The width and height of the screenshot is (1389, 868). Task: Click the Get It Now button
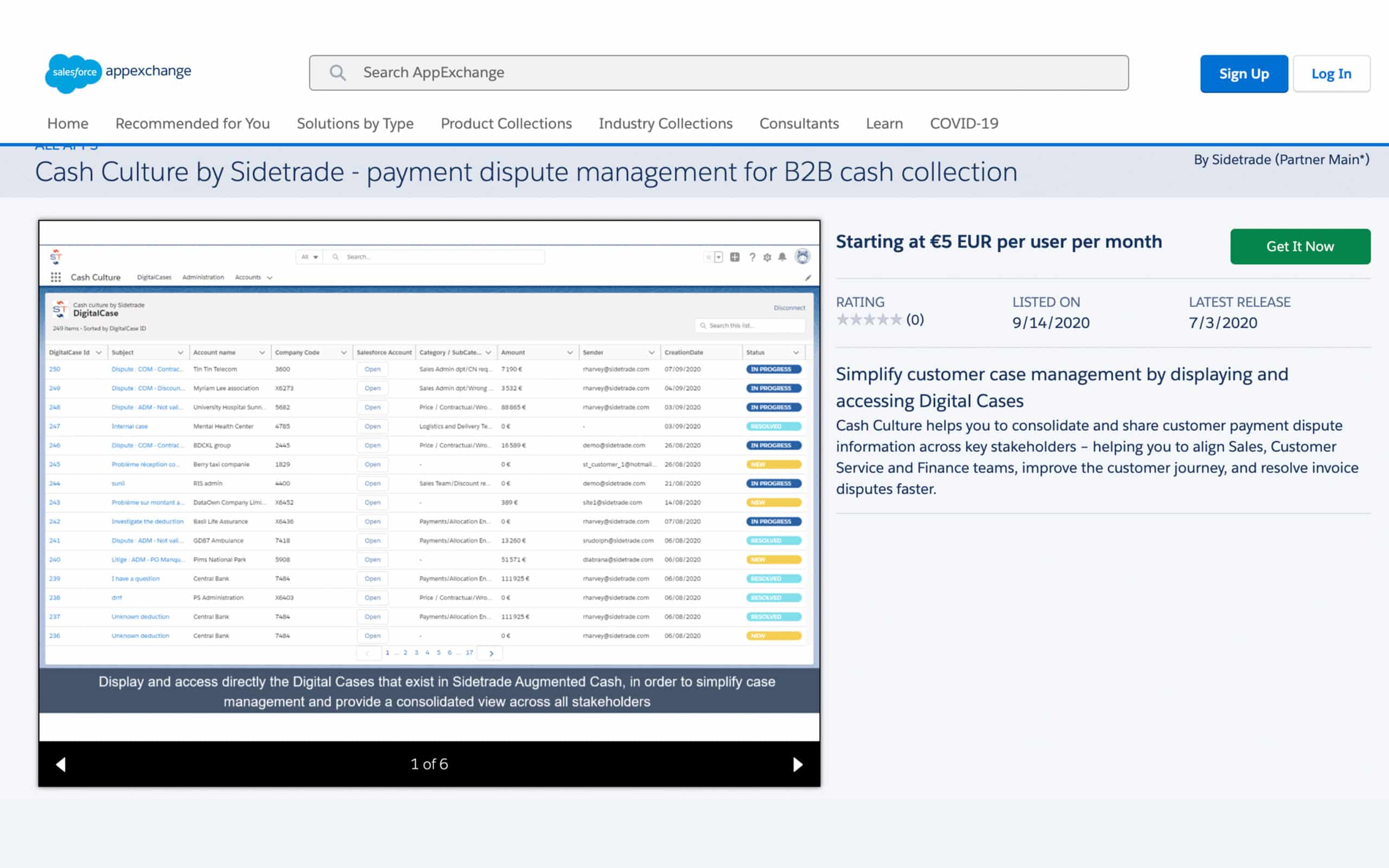click(x=1300, y=246)
